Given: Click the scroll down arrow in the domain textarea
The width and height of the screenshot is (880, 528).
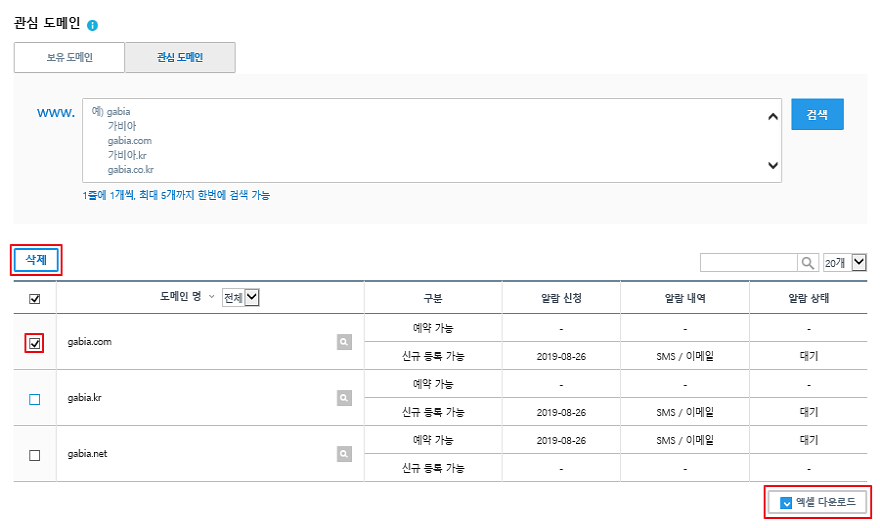Looking at the screenshot, I should tap(773, 165).
